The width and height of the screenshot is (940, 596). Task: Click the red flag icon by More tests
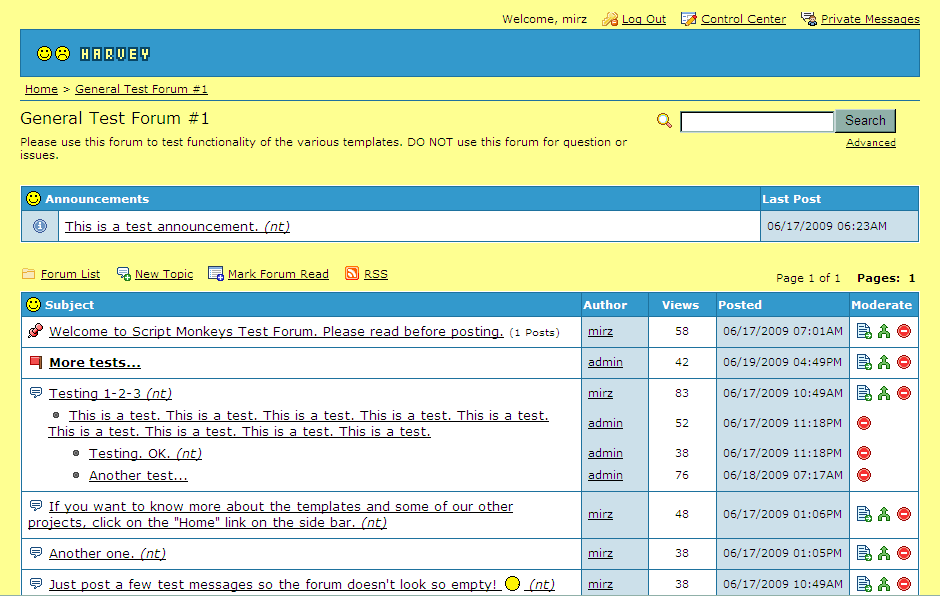click(36, 362)
